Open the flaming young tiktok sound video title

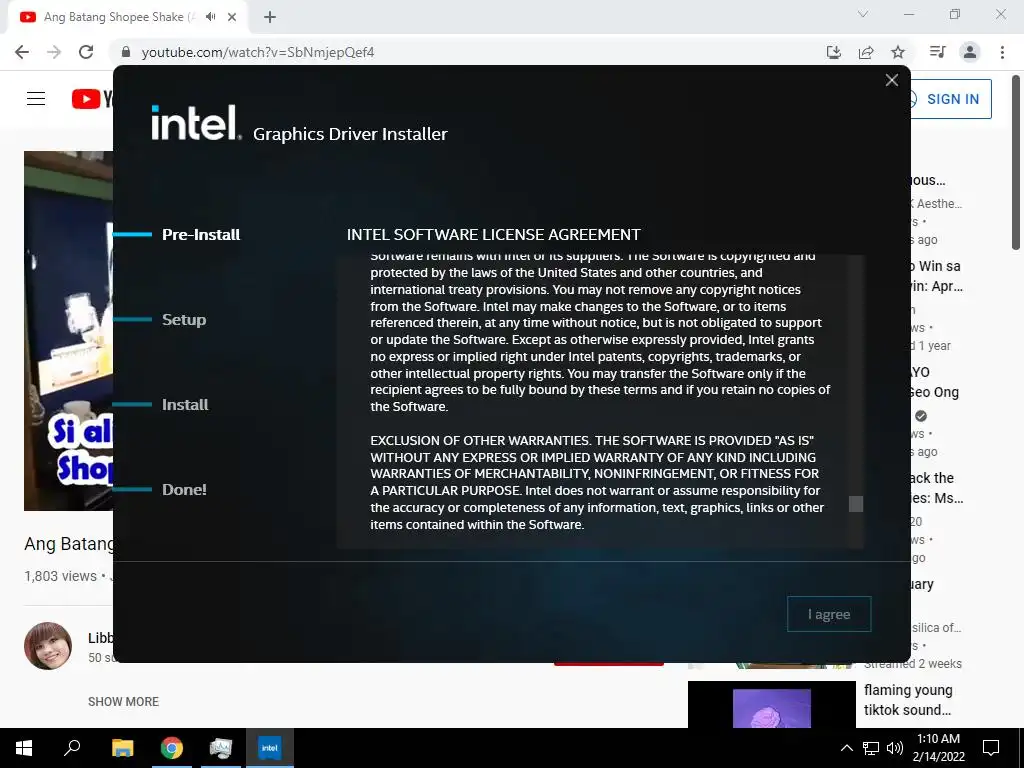click(x=908, y=699)
